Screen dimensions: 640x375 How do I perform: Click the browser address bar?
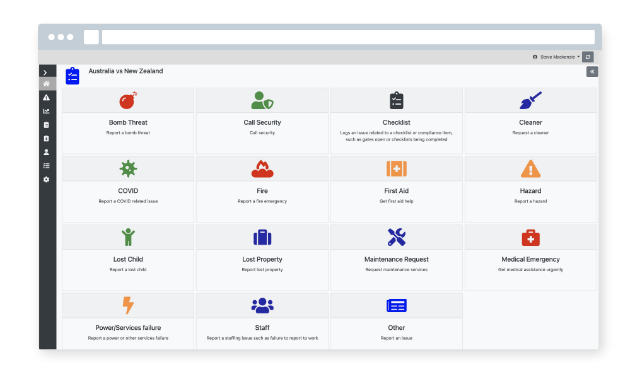tap(348, 37)
